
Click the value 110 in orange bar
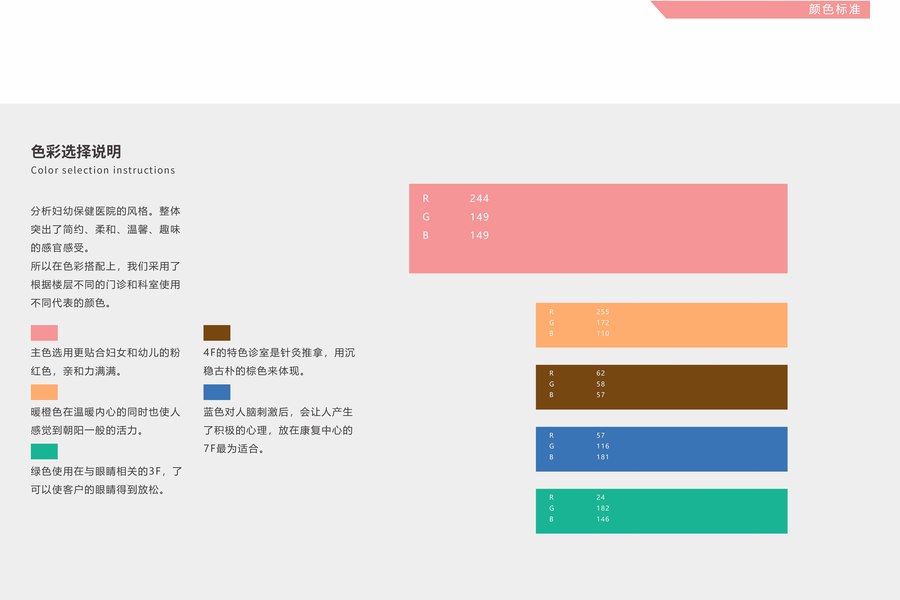click(x=602, y=334)
